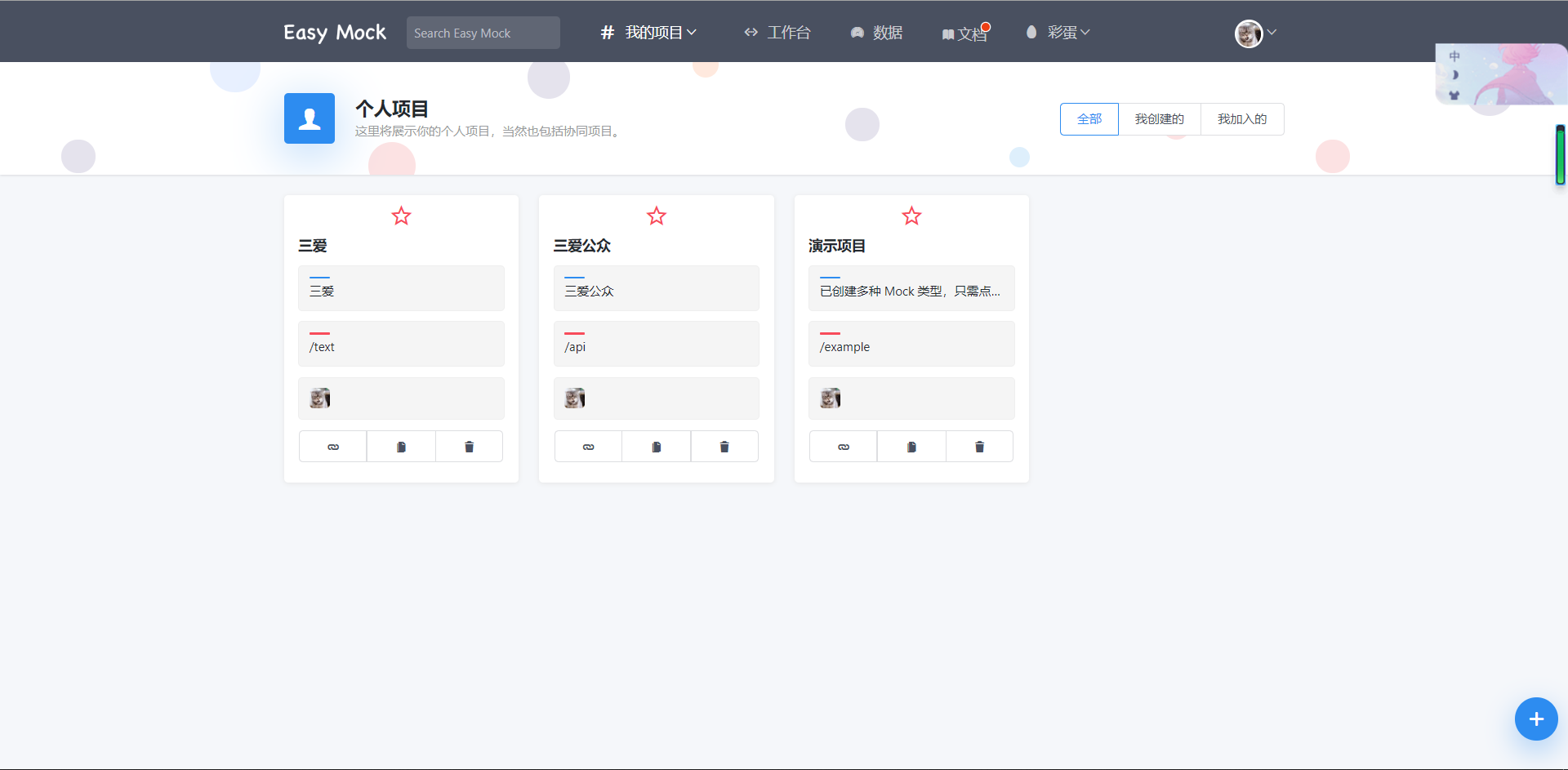Open 文档 documentation in the navbar
The height and width of the screenshot is (770, 1568).
point(964,33)
